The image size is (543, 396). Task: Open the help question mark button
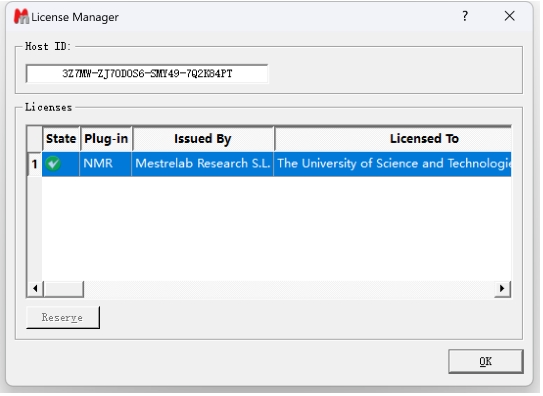465,16
